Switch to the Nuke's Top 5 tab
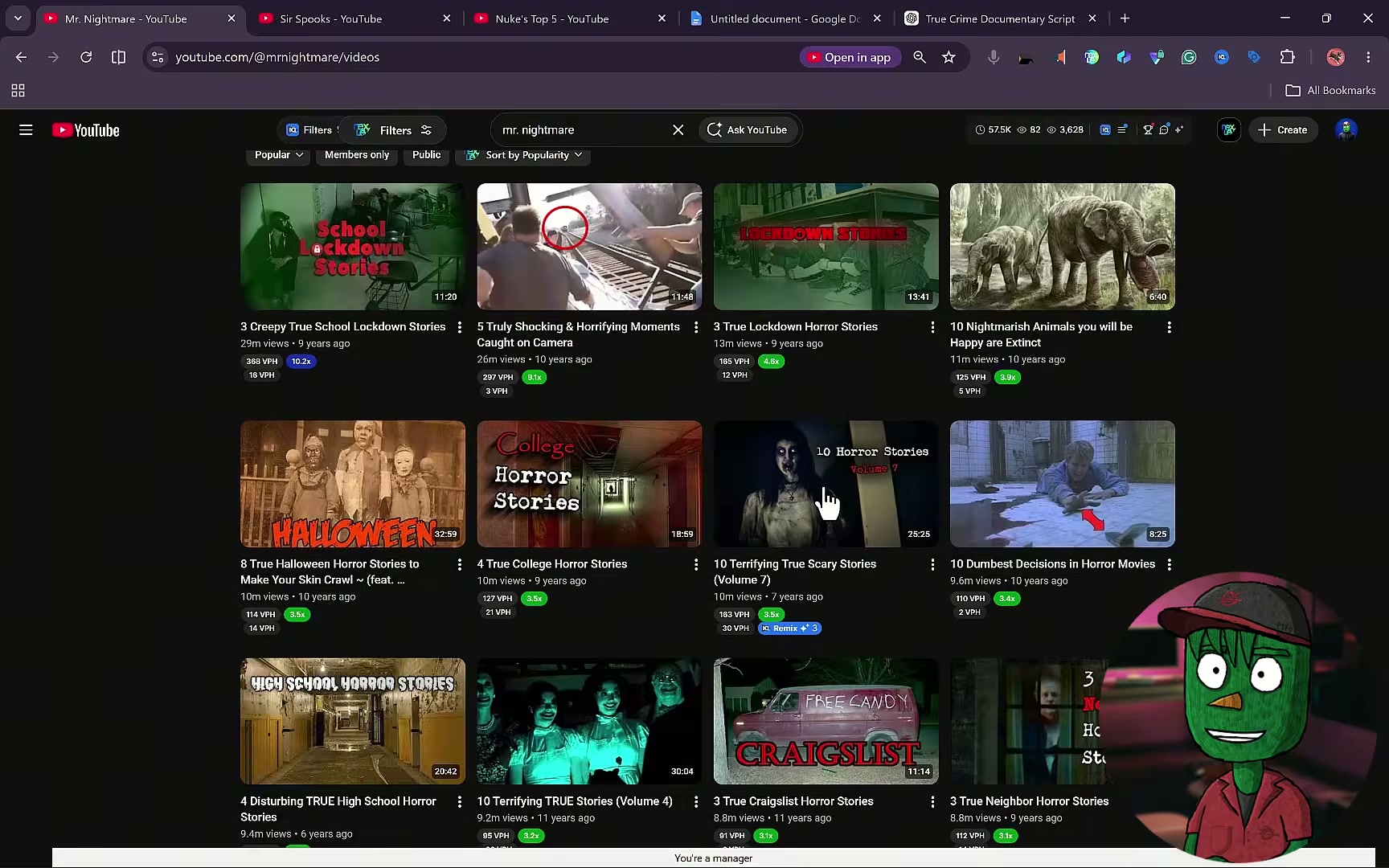Image resolution: width=1389 pixels, height=868 pixels. pos(551,18)
